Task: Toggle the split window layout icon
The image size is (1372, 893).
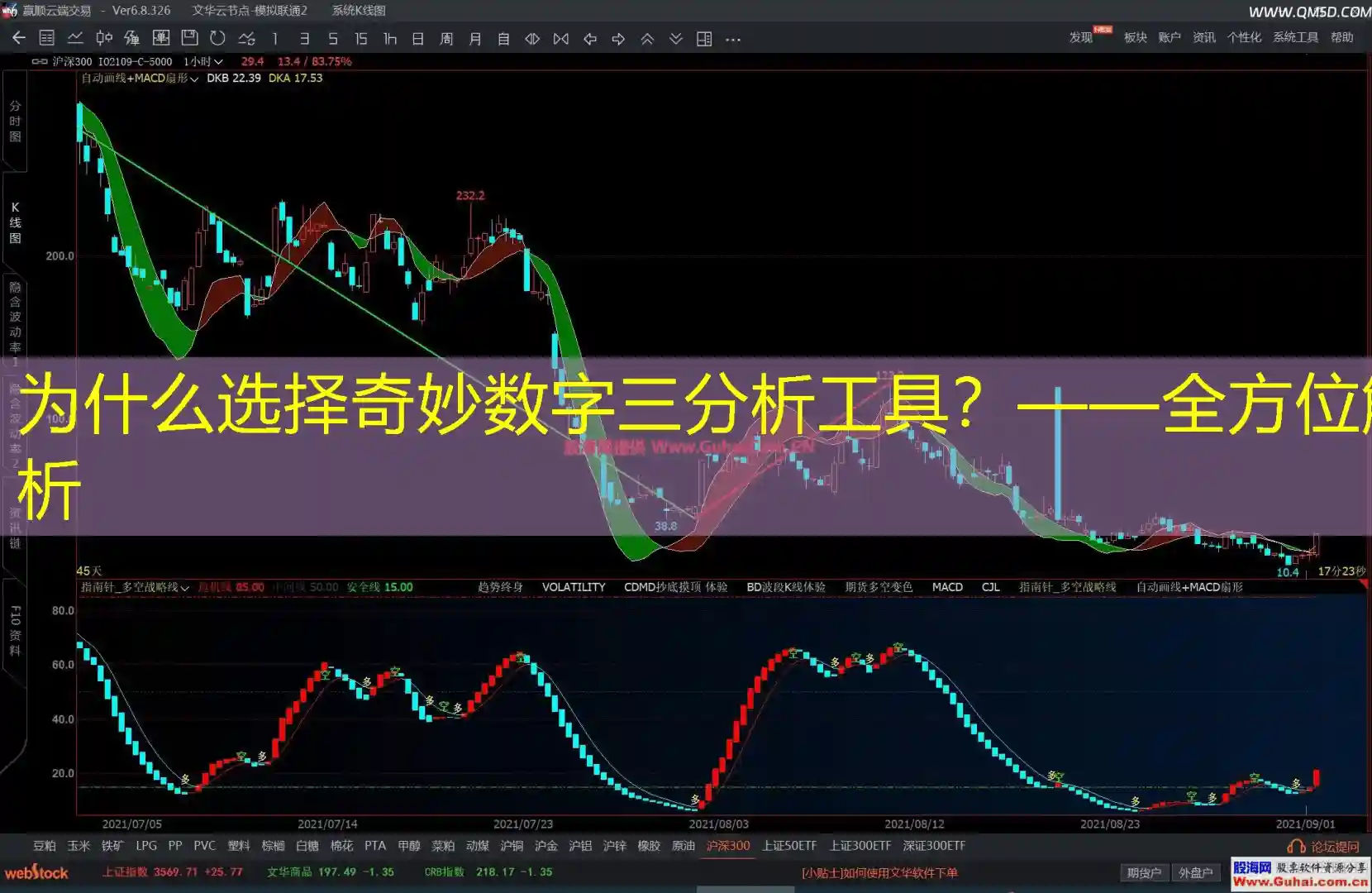Action: pos(704,38)
